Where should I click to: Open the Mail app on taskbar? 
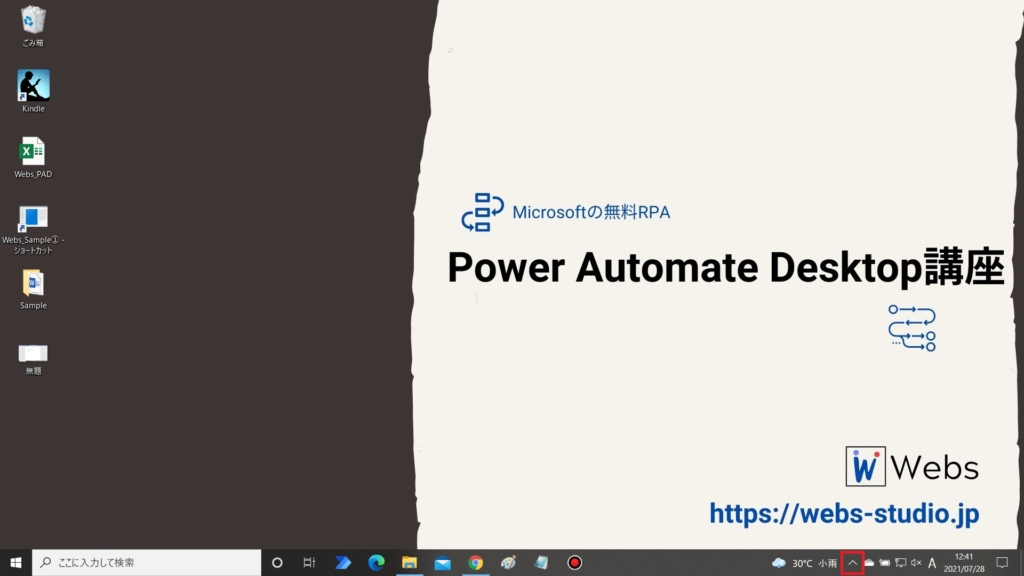click(443, 562)
